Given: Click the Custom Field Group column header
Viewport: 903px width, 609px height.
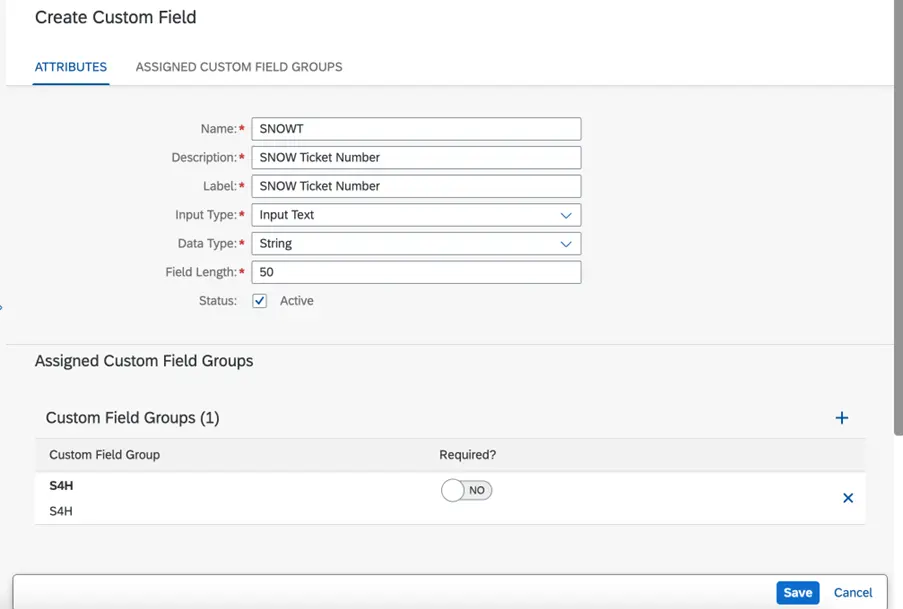Looking at the screenshot, I should pos(105,455).
